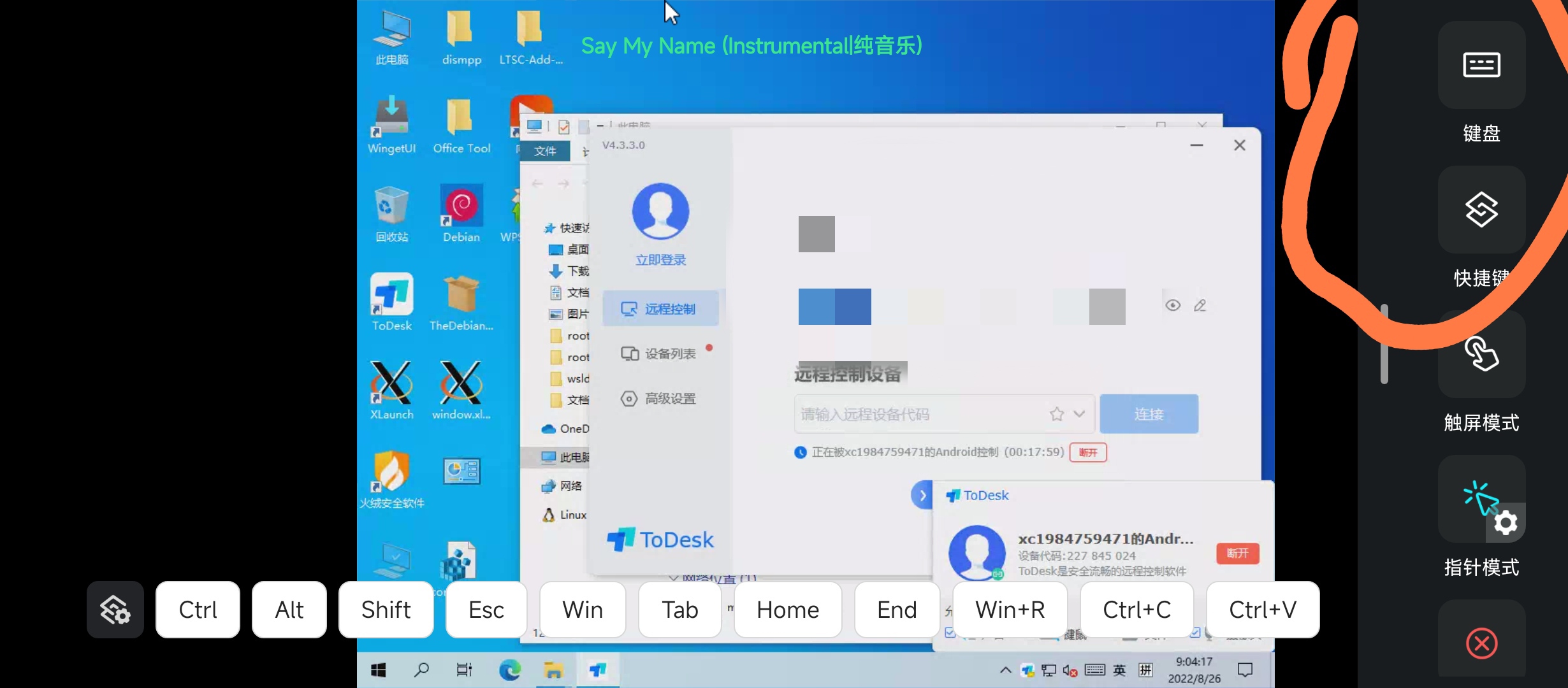Open the shortcut key settings icon
Viewport: 1568px width, 688px height.
pyautogui.click(x=115, y=610)
